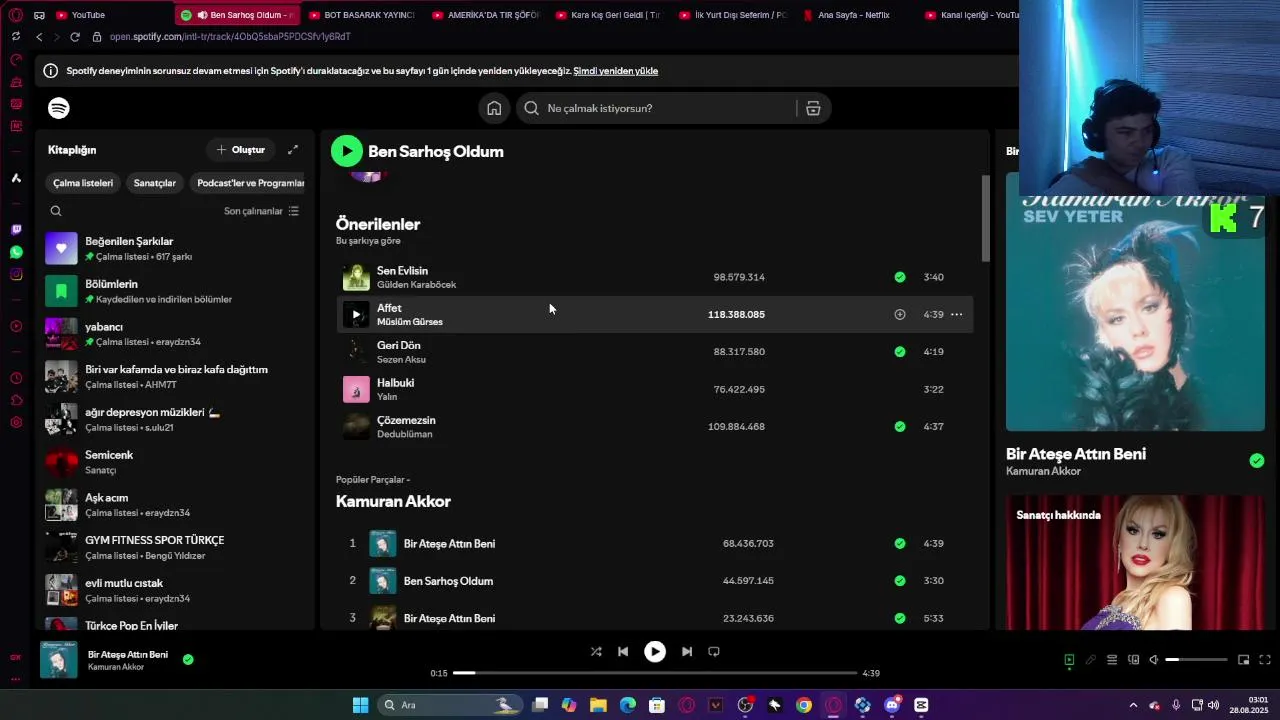Open the Windows Start menu
The image size is (1280, 720).
pos(360,705)
